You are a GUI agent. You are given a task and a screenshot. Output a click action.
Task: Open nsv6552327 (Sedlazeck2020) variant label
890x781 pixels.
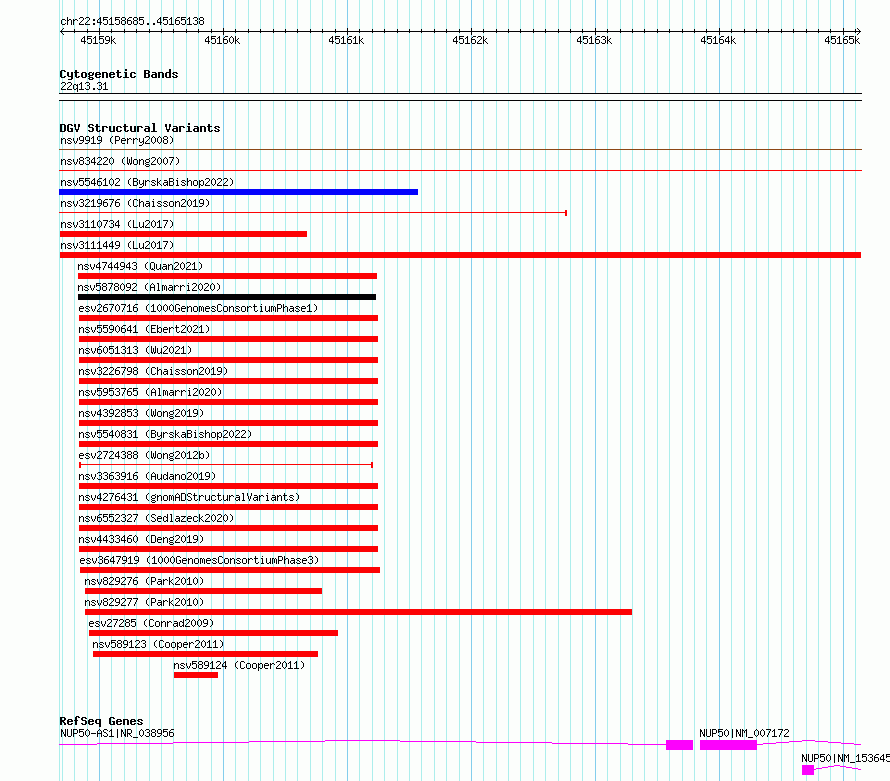click(156, 518)
